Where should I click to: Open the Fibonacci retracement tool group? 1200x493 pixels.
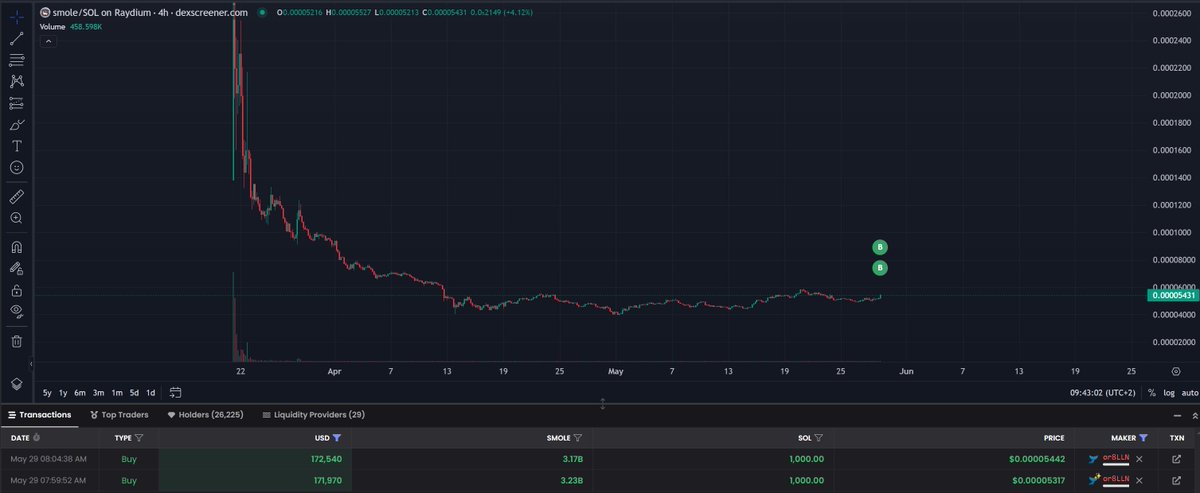(17, 60)
